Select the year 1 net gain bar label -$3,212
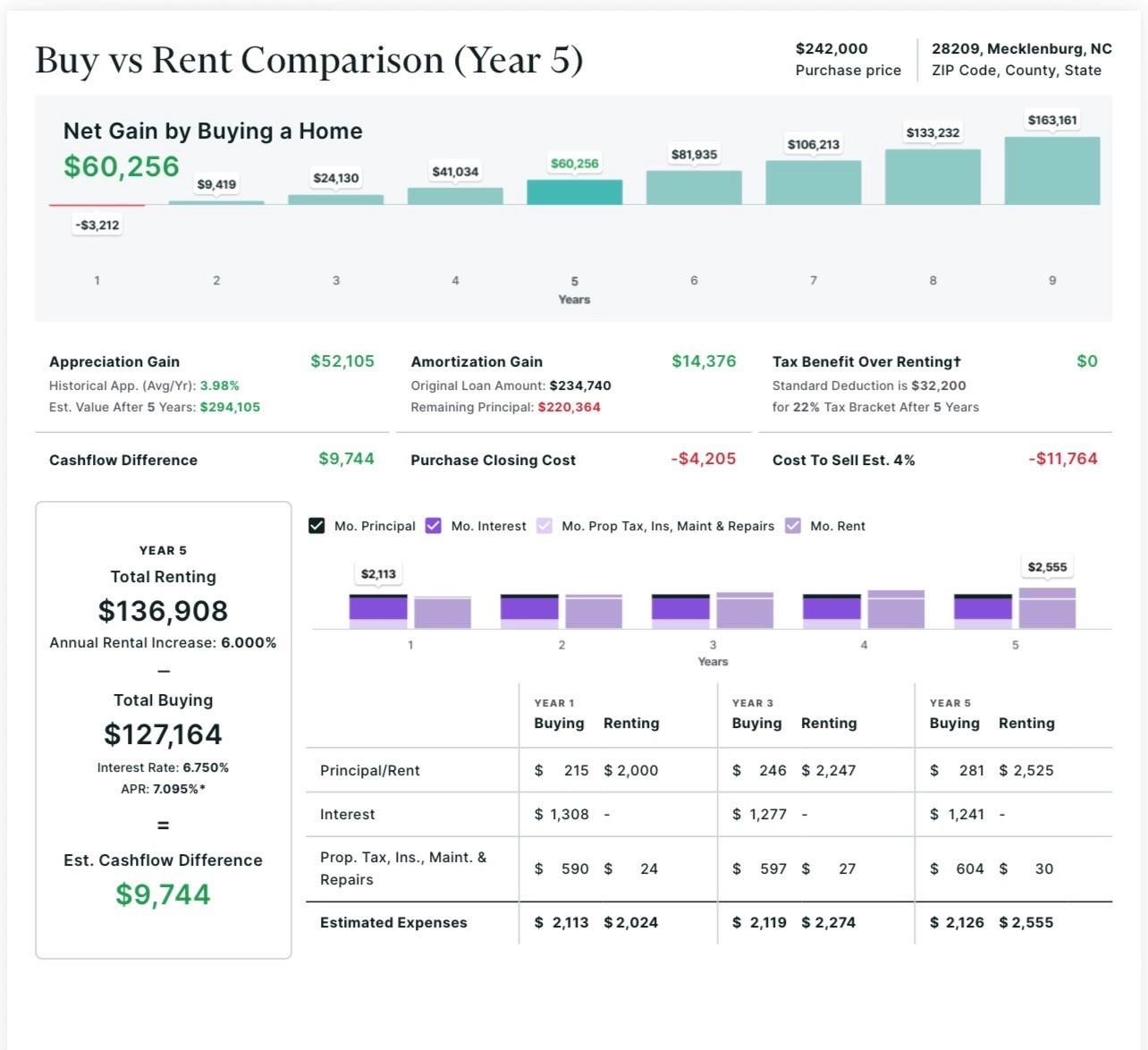The width and height of the screenshot is (1148, 1050). (97, 224)
